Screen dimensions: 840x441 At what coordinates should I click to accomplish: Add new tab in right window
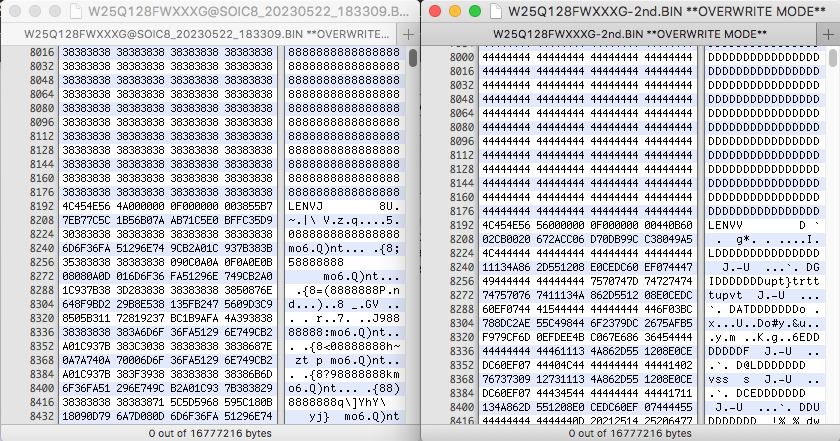[829, 35]
